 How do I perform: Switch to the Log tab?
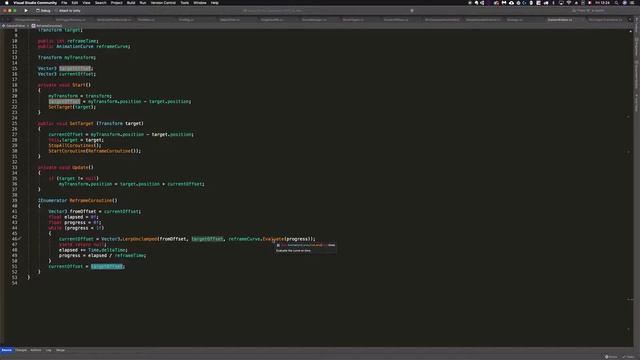point(49,350)
